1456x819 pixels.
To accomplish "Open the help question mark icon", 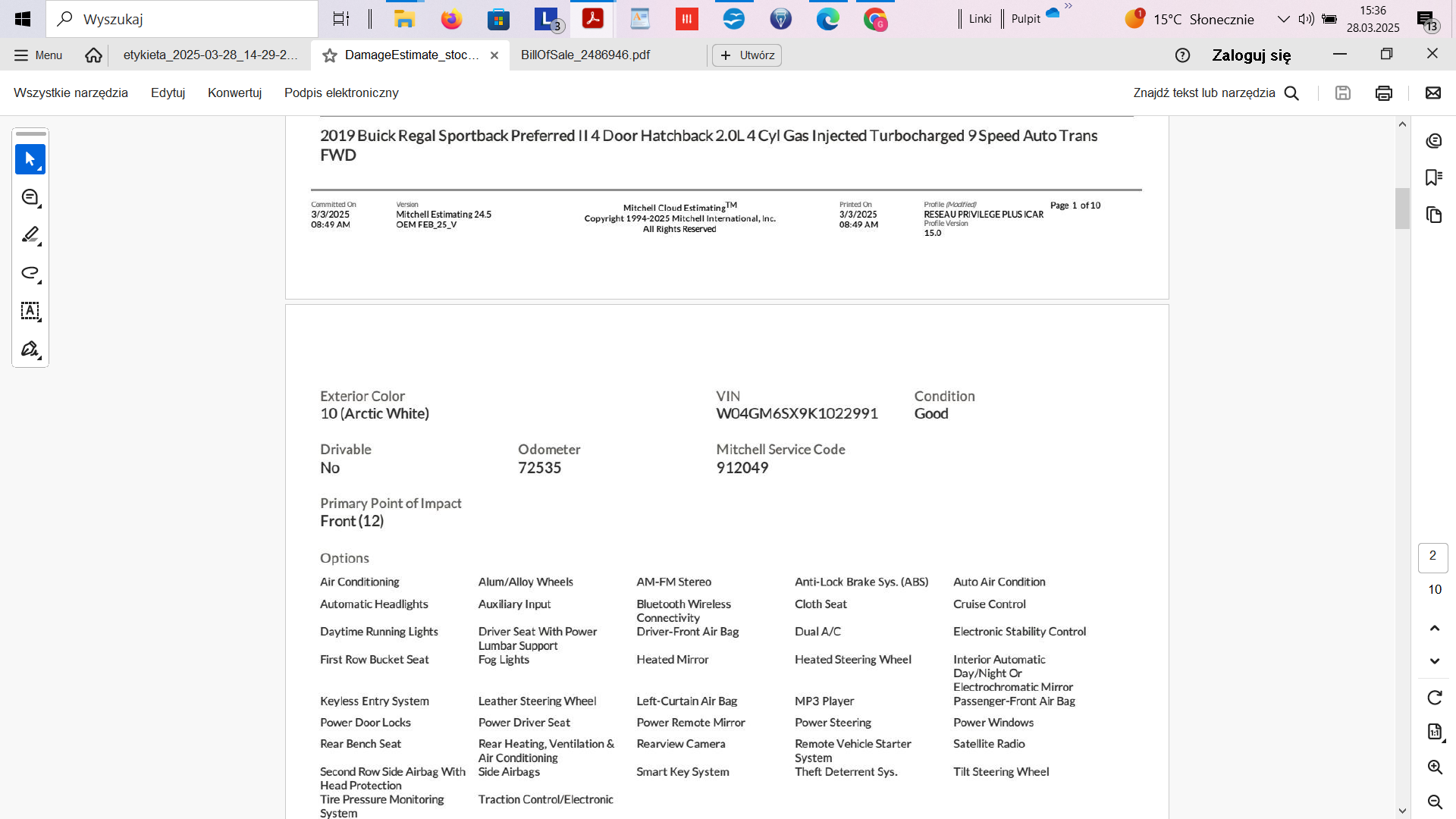I will pos(1182,55).
